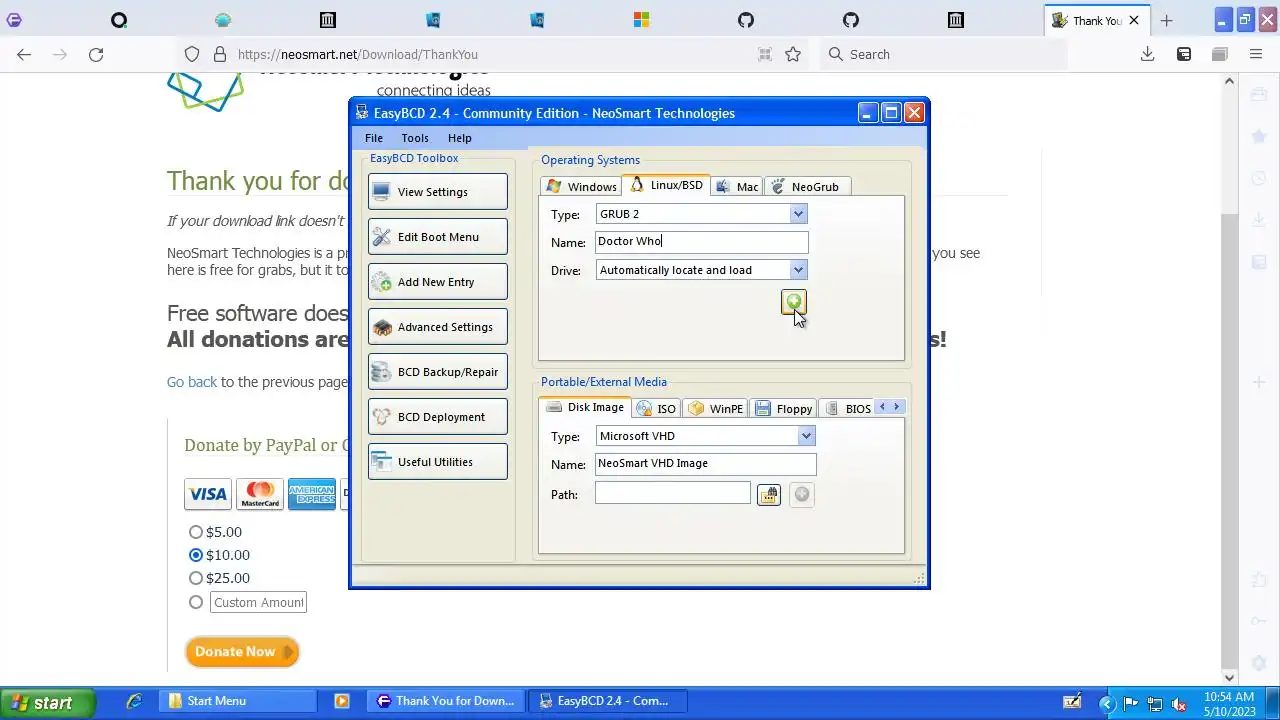Select the $10.00 donation option
The height and width of the screenshot is (720, 1280).
pyautogui.click(x=196, y=555)
